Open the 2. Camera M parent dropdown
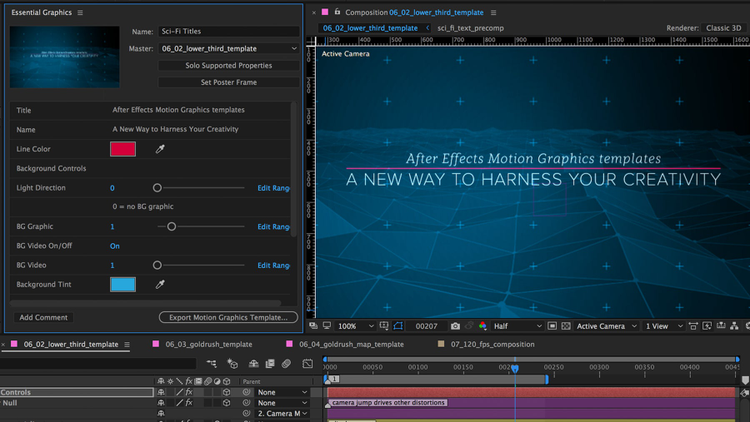750x422 pixels. click(x=282, y=414)
